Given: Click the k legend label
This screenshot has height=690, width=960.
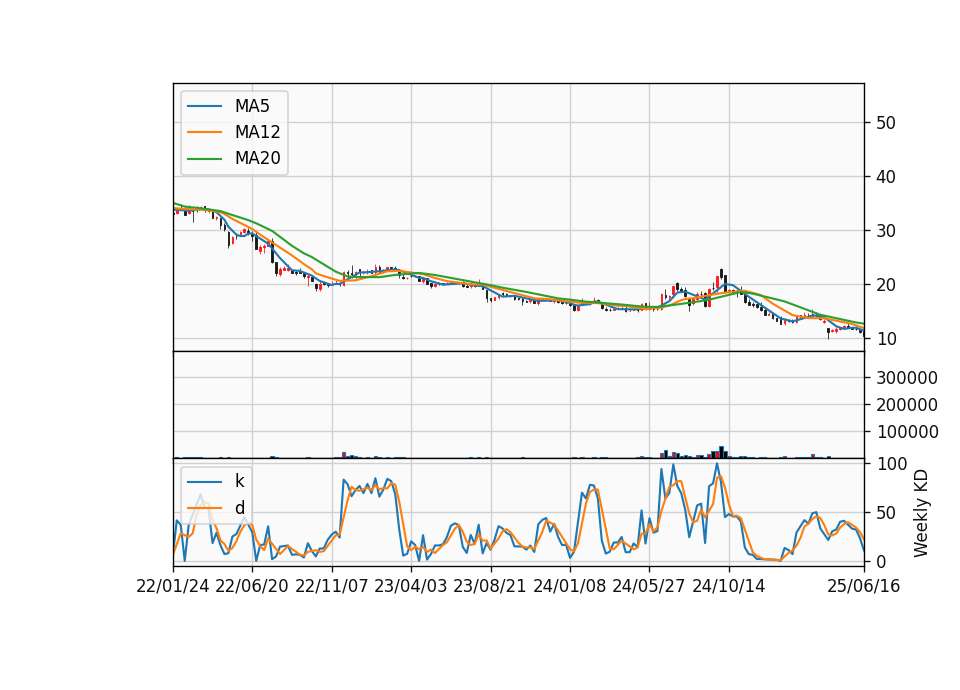Looking at the screenshot, I should (239, 481).
